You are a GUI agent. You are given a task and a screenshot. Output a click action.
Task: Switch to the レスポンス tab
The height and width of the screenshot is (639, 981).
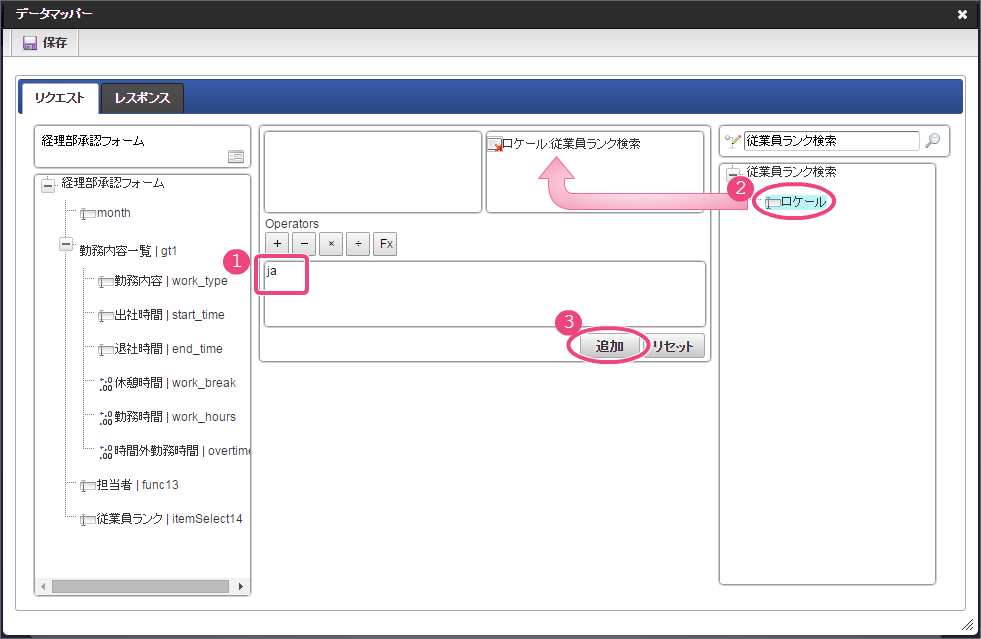pyautogui.click(x=142, y=98)
